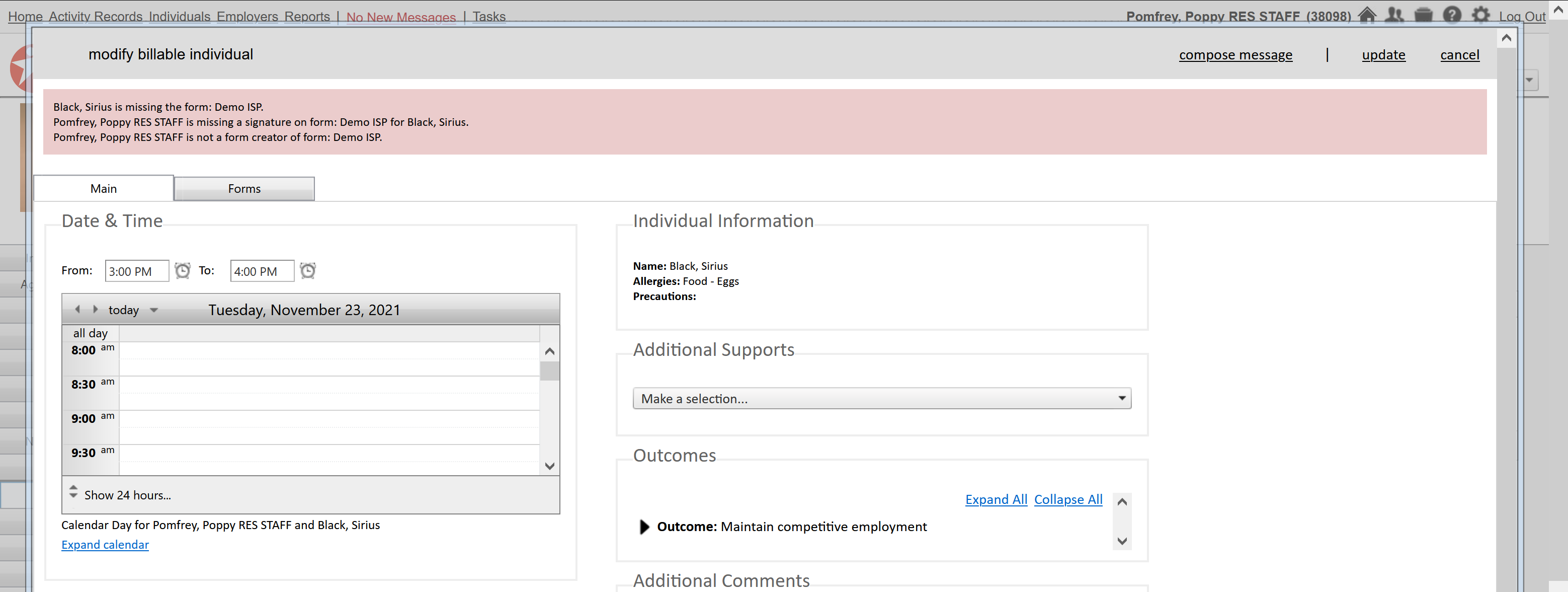The width and height of the screenshot is (1568, 592).
Task: Open Additional Supports 'Make a selection' dropdown
Action: (x=881, y=398)
